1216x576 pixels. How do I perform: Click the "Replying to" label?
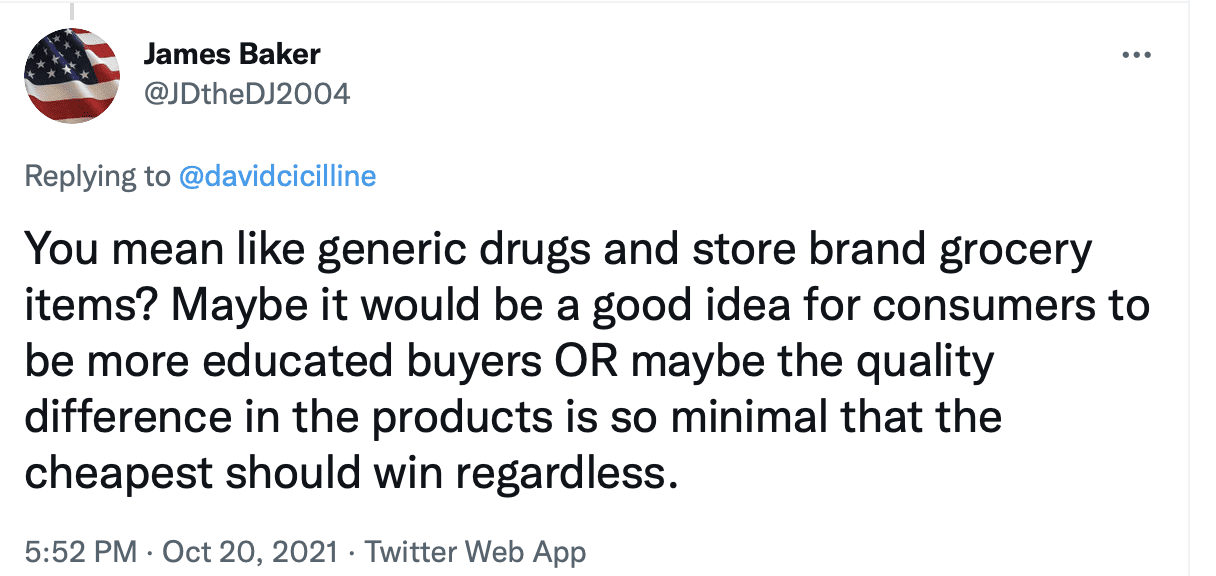click(x=97, y=177)
